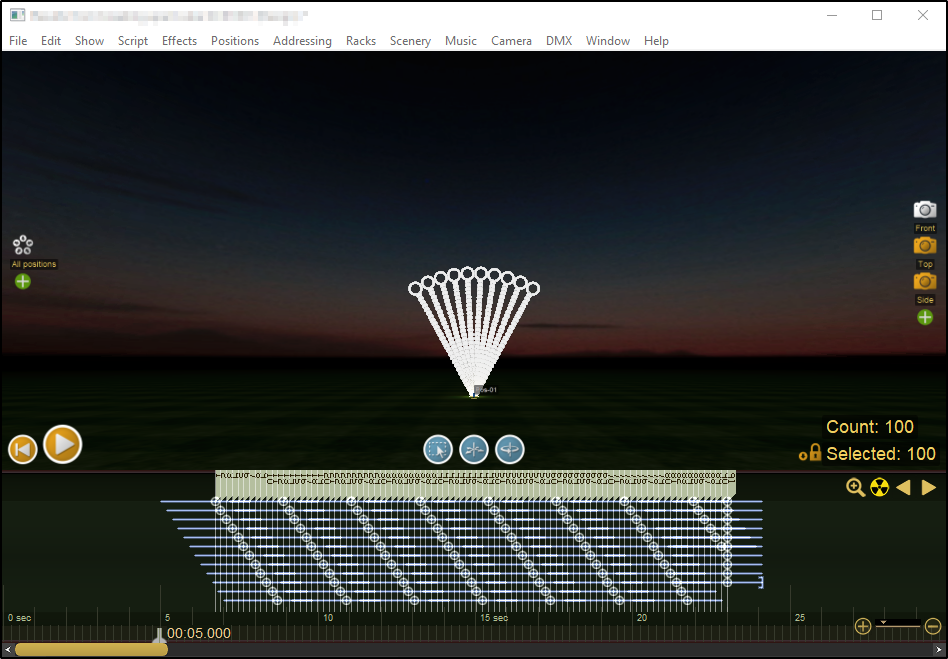Rewind the show to the start
This screenshot has width=948, height=659.
tap(23, 449)
